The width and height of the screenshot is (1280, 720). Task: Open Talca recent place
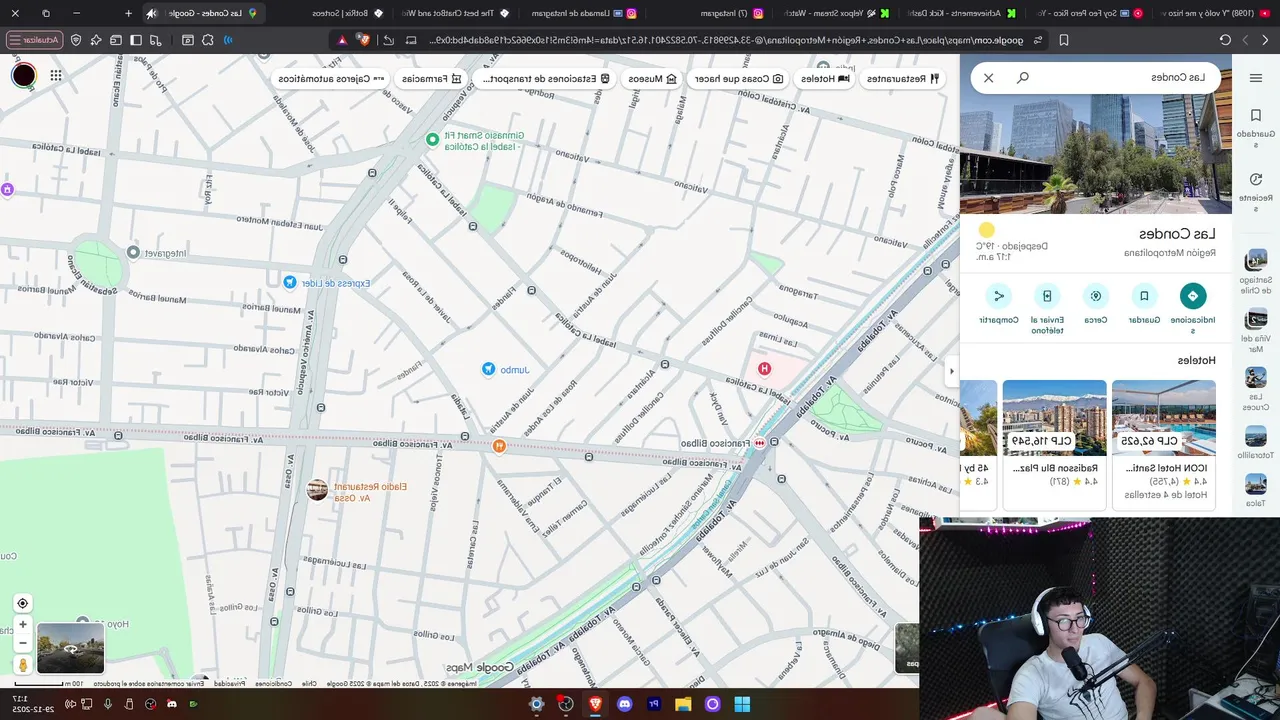pos(1256,490)
